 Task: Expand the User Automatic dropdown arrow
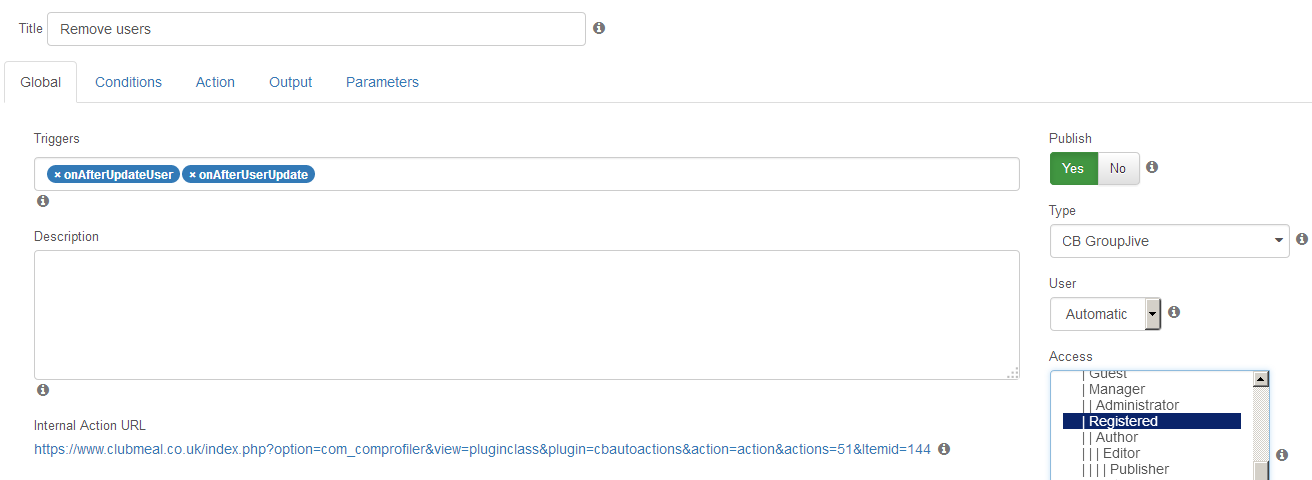point(1152,314)
